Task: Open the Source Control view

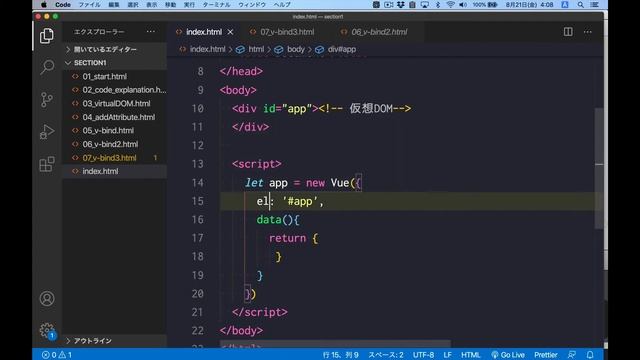Action: point(47,99)
